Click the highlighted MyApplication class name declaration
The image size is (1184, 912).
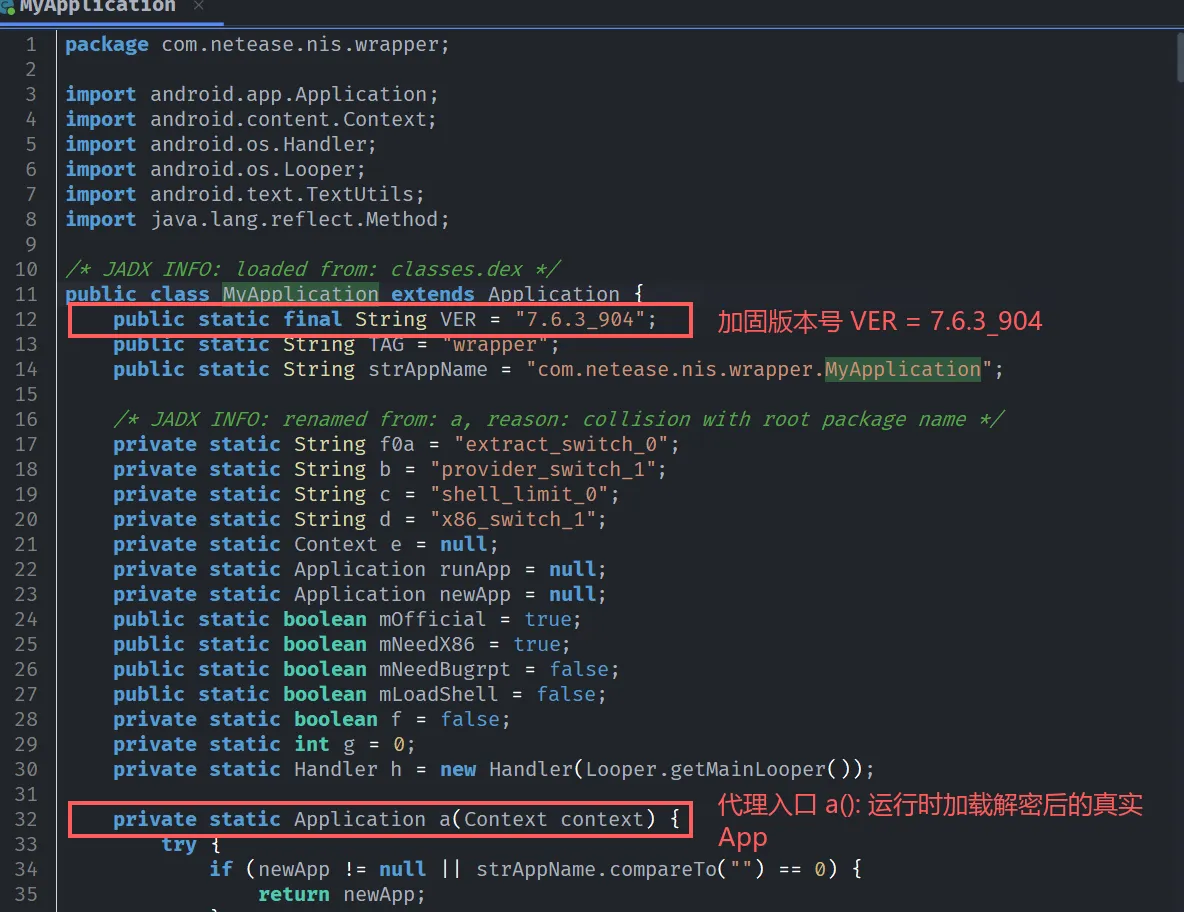click(x=301, y=294)
